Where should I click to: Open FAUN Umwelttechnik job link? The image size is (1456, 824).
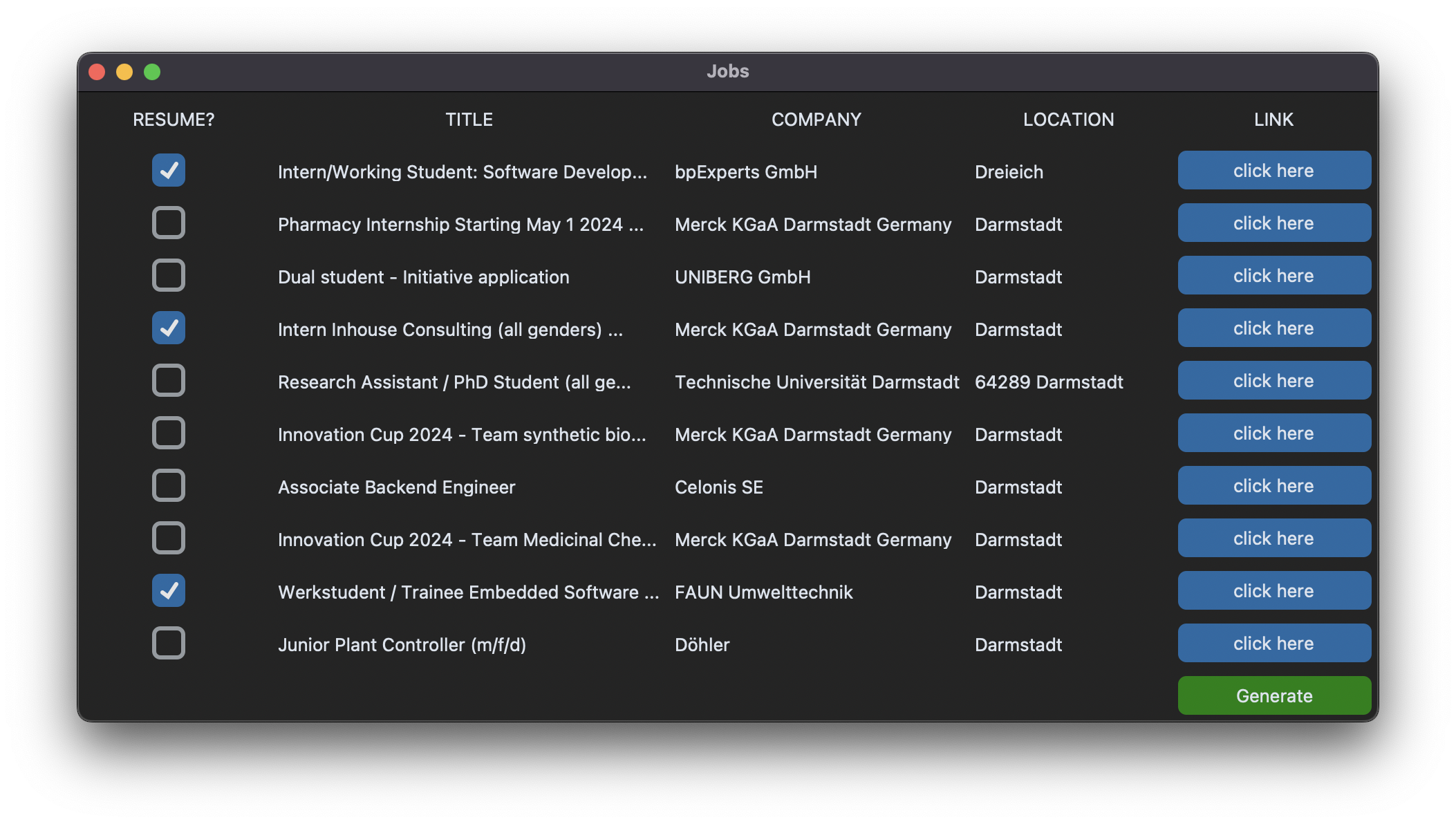[x=1273, y=590]
